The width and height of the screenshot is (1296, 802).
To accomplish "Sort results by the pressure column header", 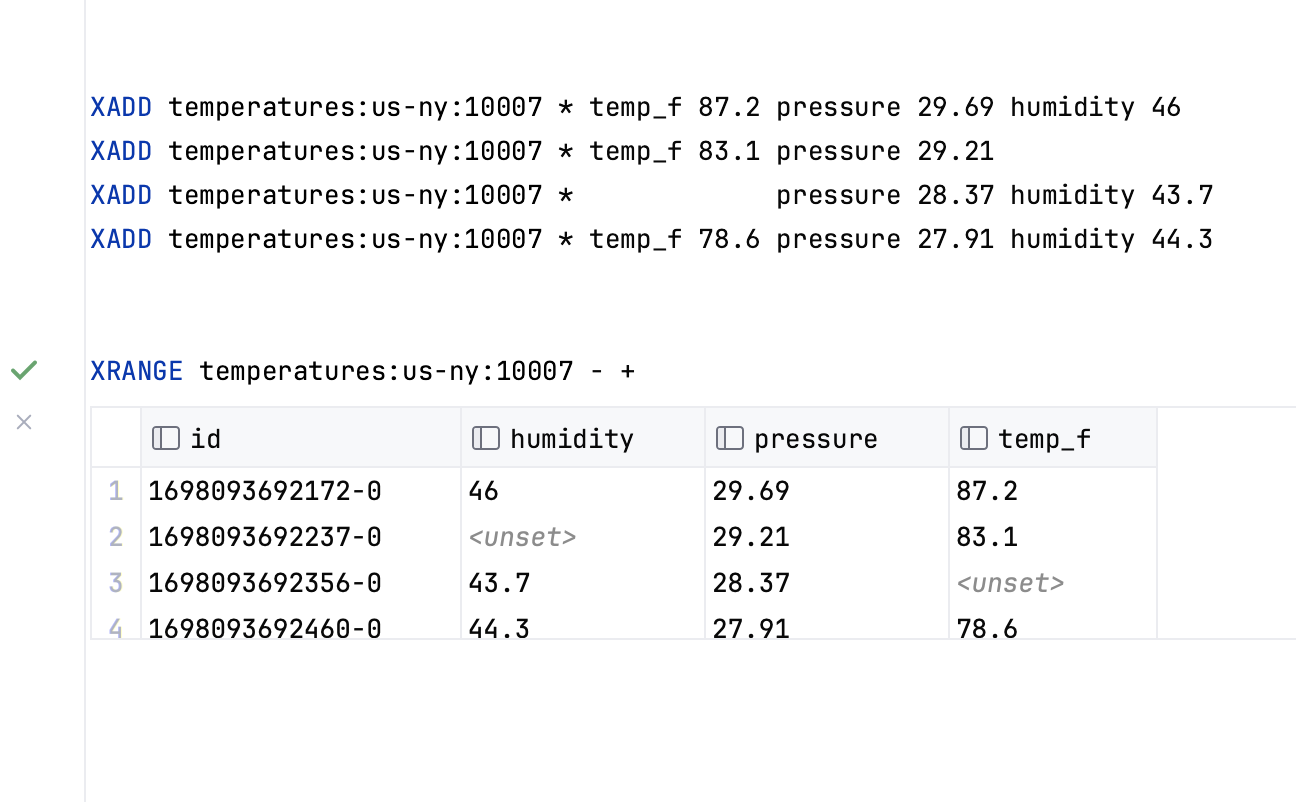I will (817, 437).
